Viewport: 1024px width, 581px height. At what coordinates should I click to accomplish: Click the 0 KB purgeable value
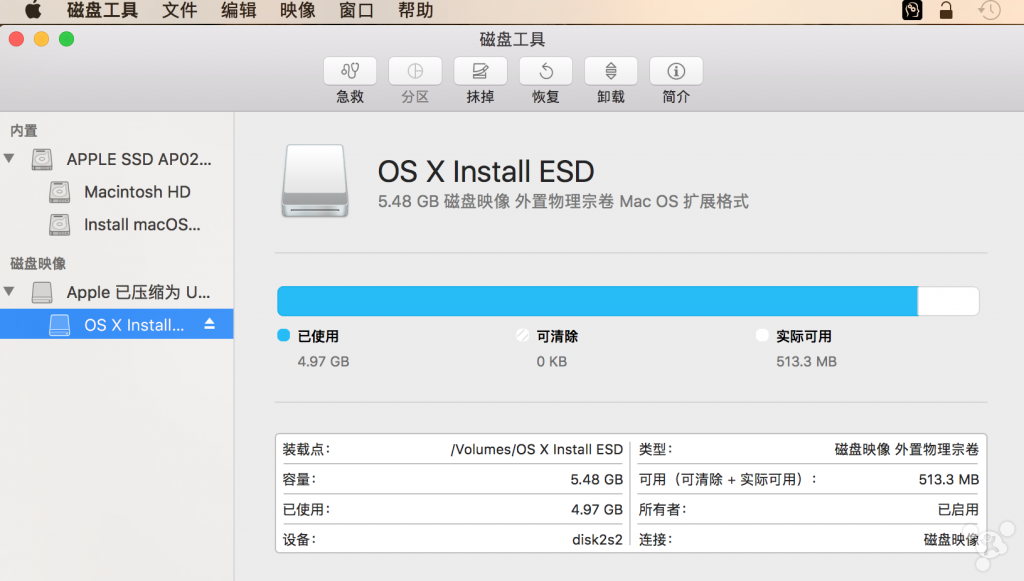pyautogui.click(x=552, y=362)
